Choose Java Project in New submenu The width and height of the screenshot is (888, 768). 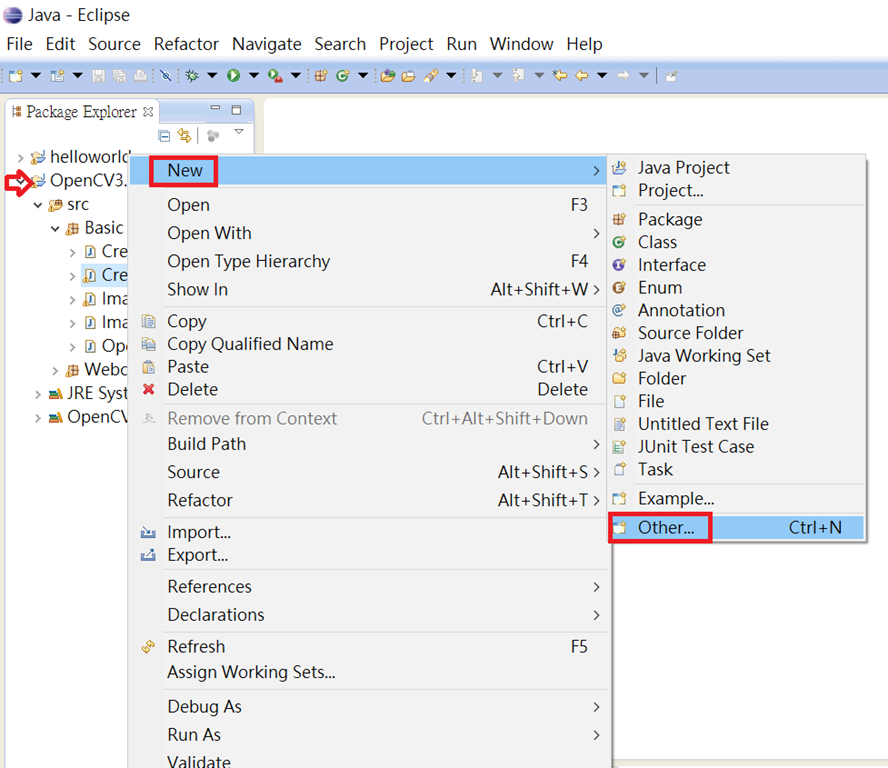737,167
